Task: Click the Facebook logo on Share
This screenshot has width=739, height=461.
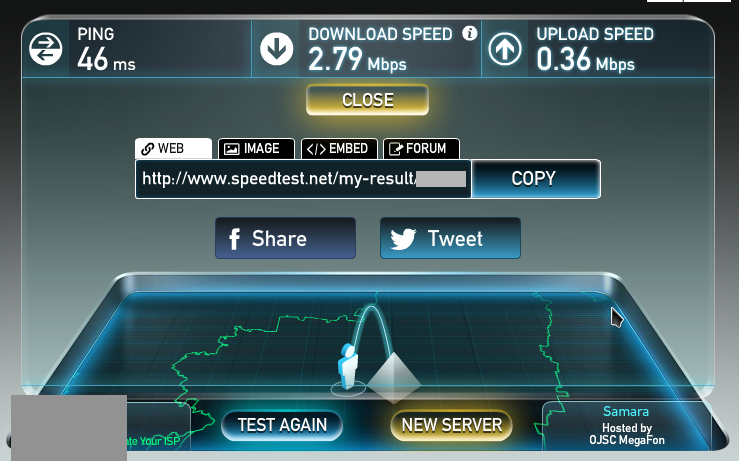Action: [234, 239]
